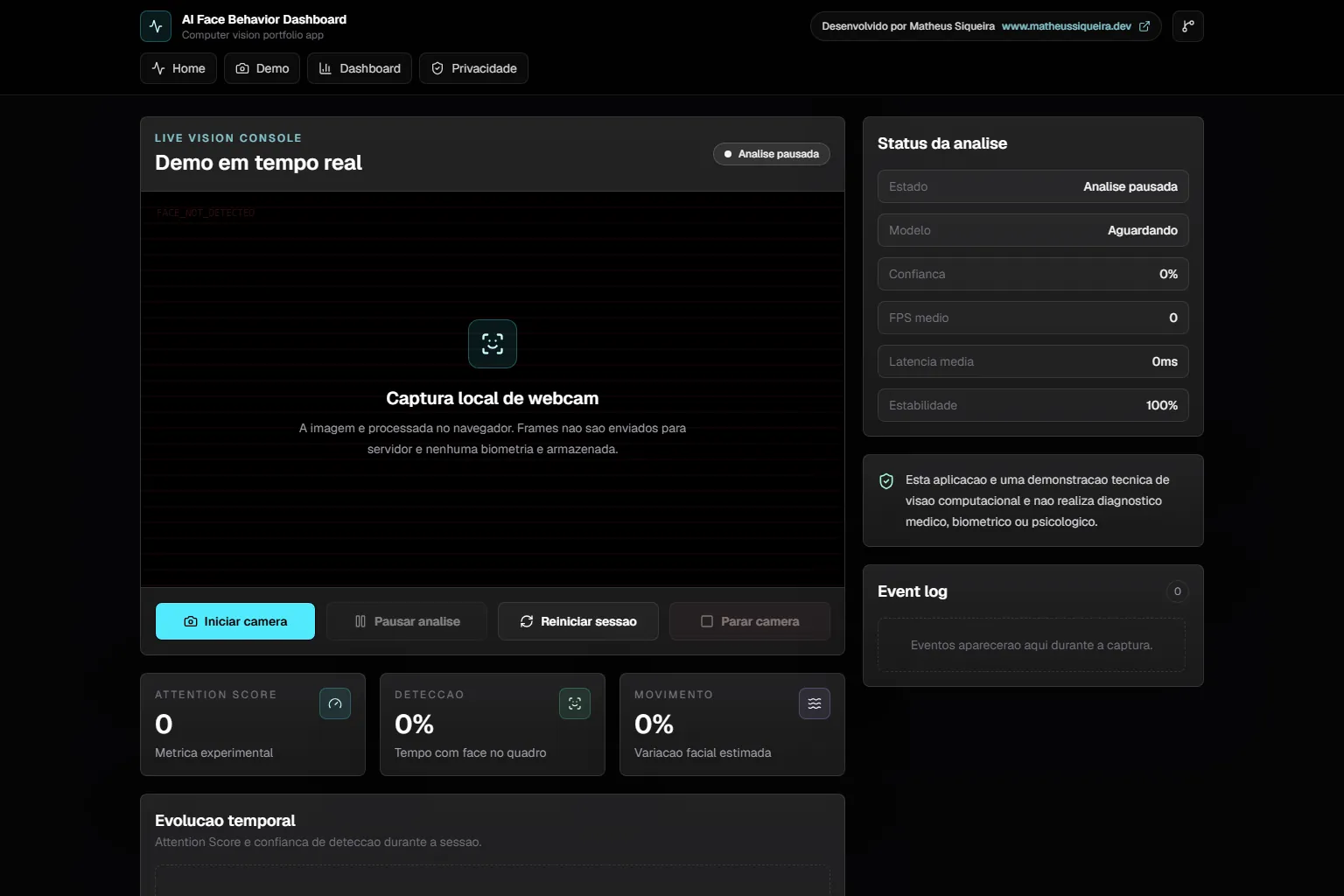The image size is (1344, 896).
Task: Click the face detection icon in Deteccao card
Action: [575, 703]
